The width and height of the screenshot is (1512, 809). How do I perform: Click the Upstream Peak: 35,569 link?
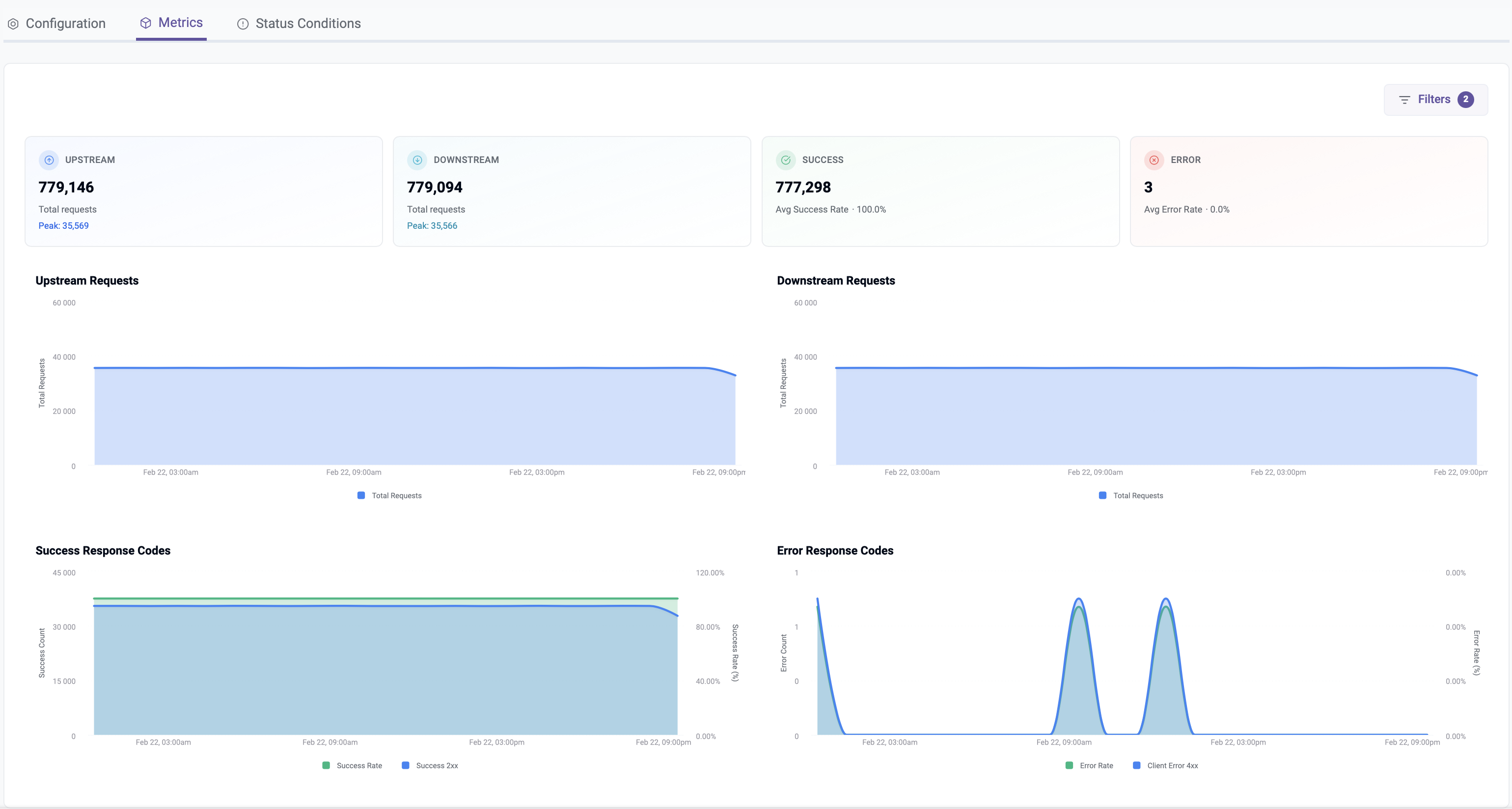(63, 226)
